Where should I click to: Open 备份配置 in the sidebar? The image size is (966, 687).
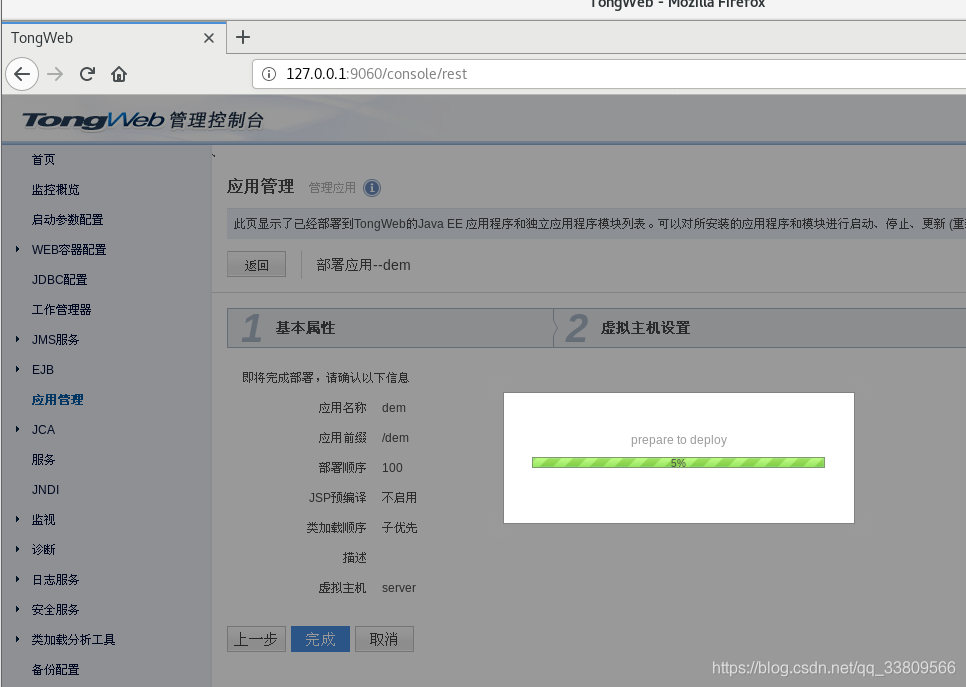pos(55,670)
